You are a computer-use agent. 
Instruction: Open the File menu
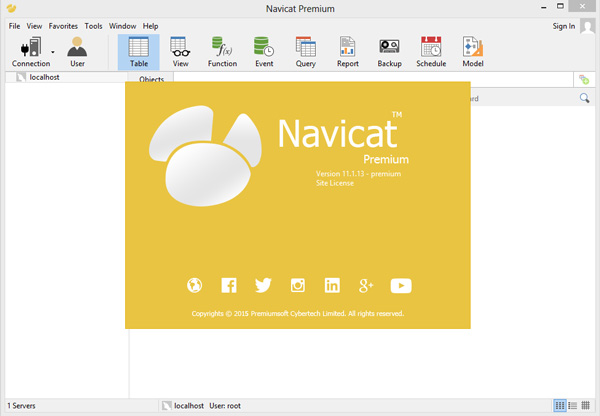point(15,26)
